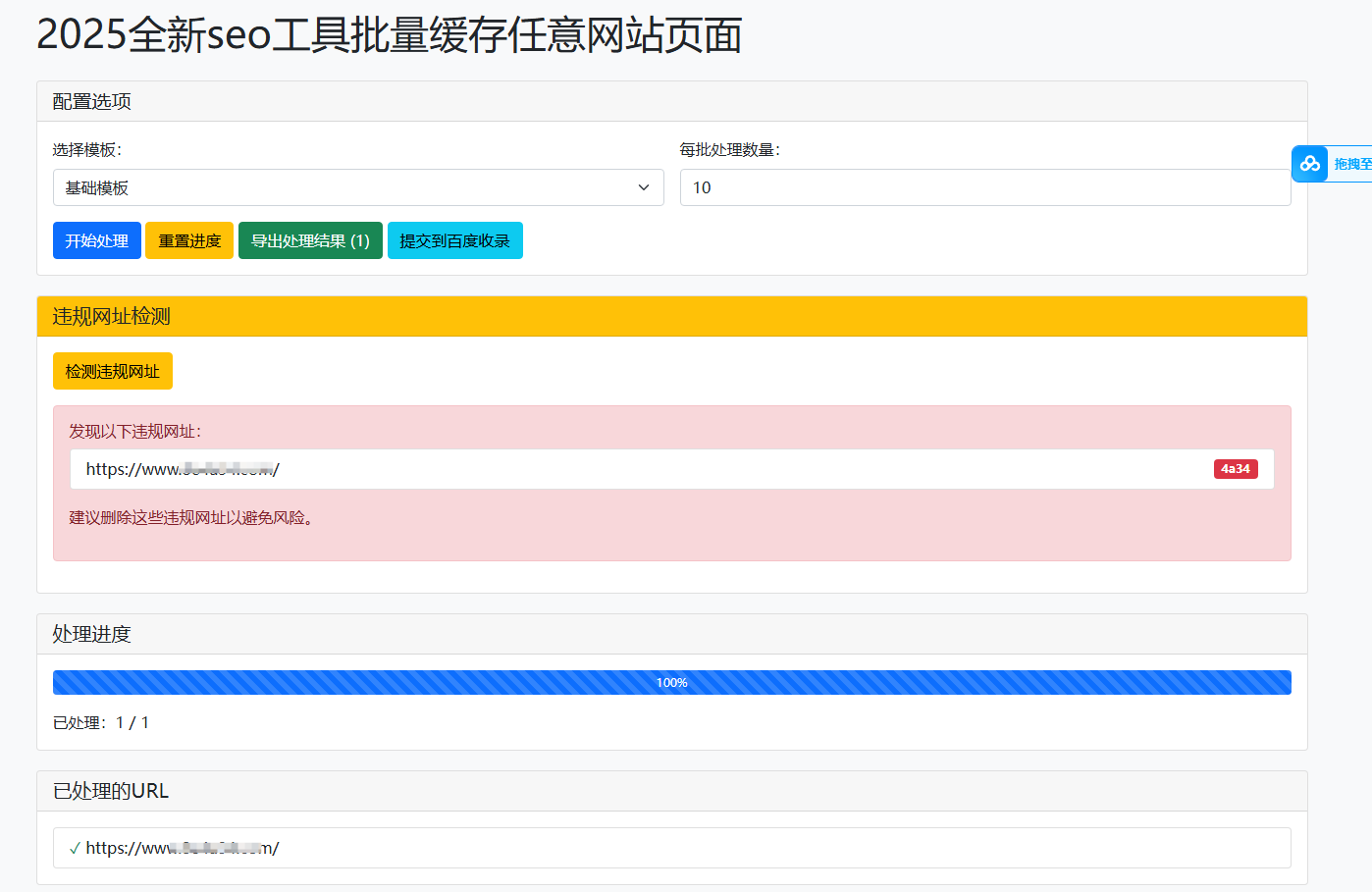
Task: Select the 开始处理 blue button
Action: tap(96, 240)
